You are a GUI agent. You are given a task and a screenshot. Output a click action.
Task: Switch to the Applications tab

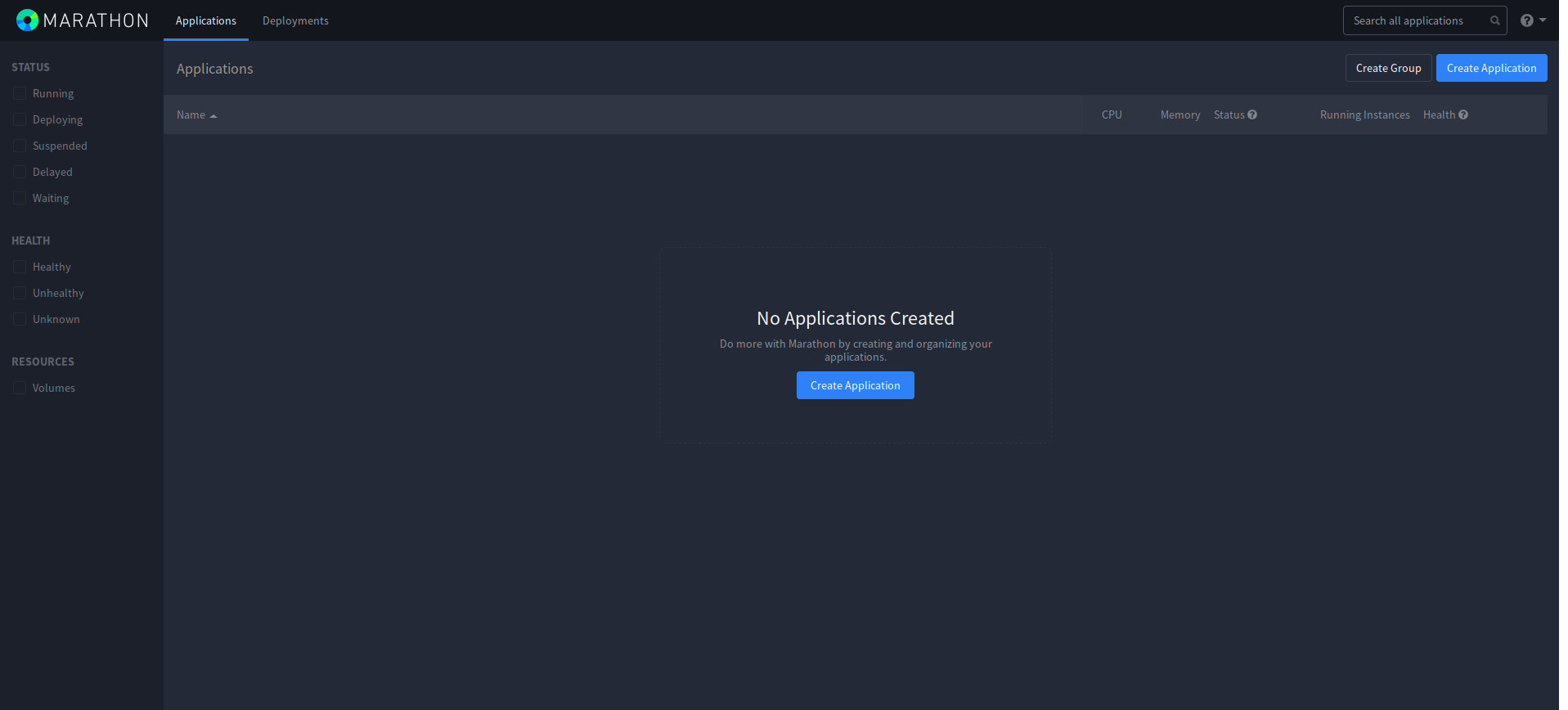click(x=206, y=20)
